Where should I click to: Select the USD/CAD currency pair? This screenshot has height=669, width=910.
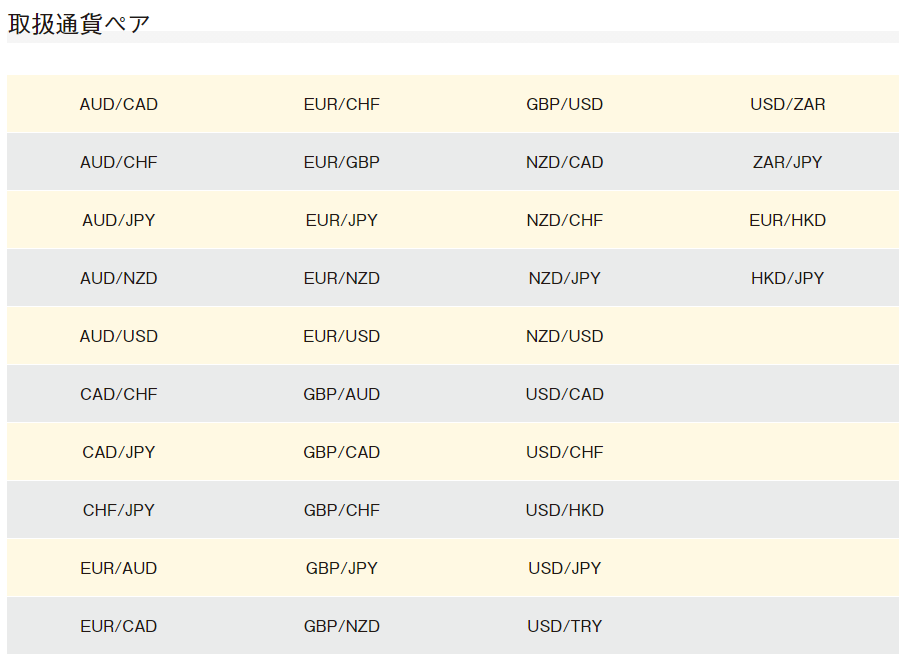click(x=564, y=395)
